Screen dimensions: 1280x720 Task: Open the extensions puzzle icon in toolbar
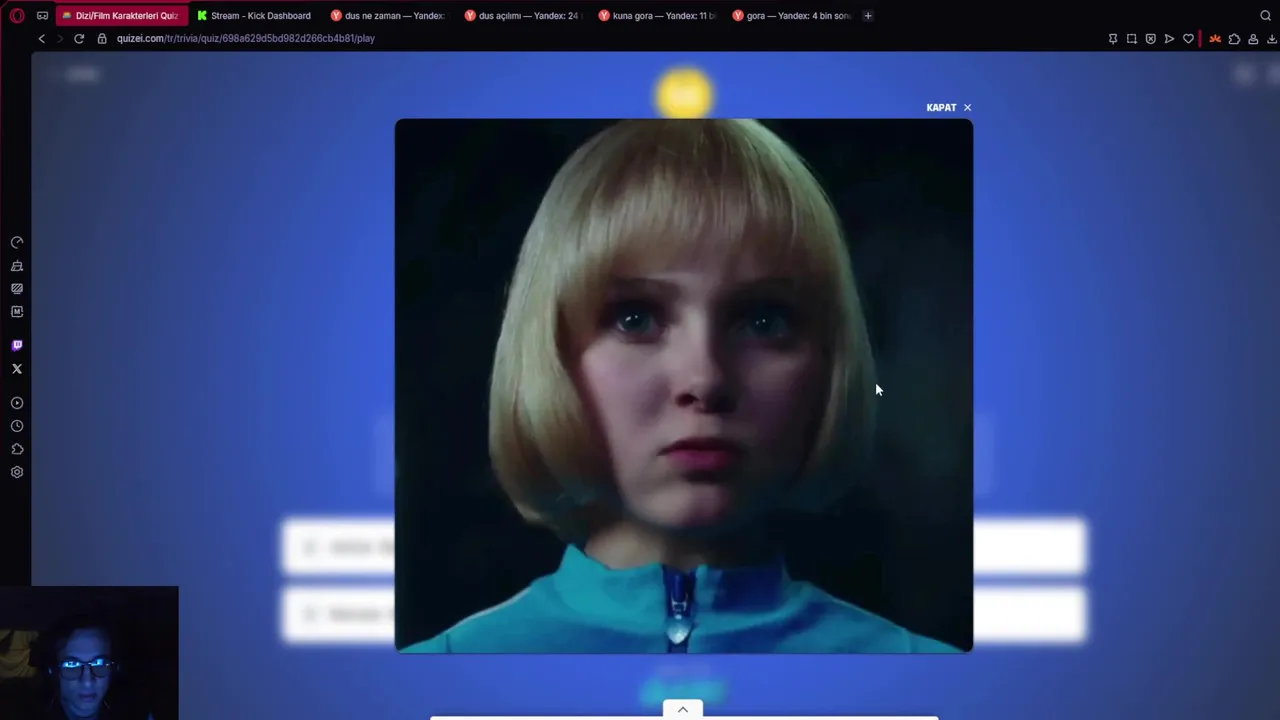[1235, 39]
